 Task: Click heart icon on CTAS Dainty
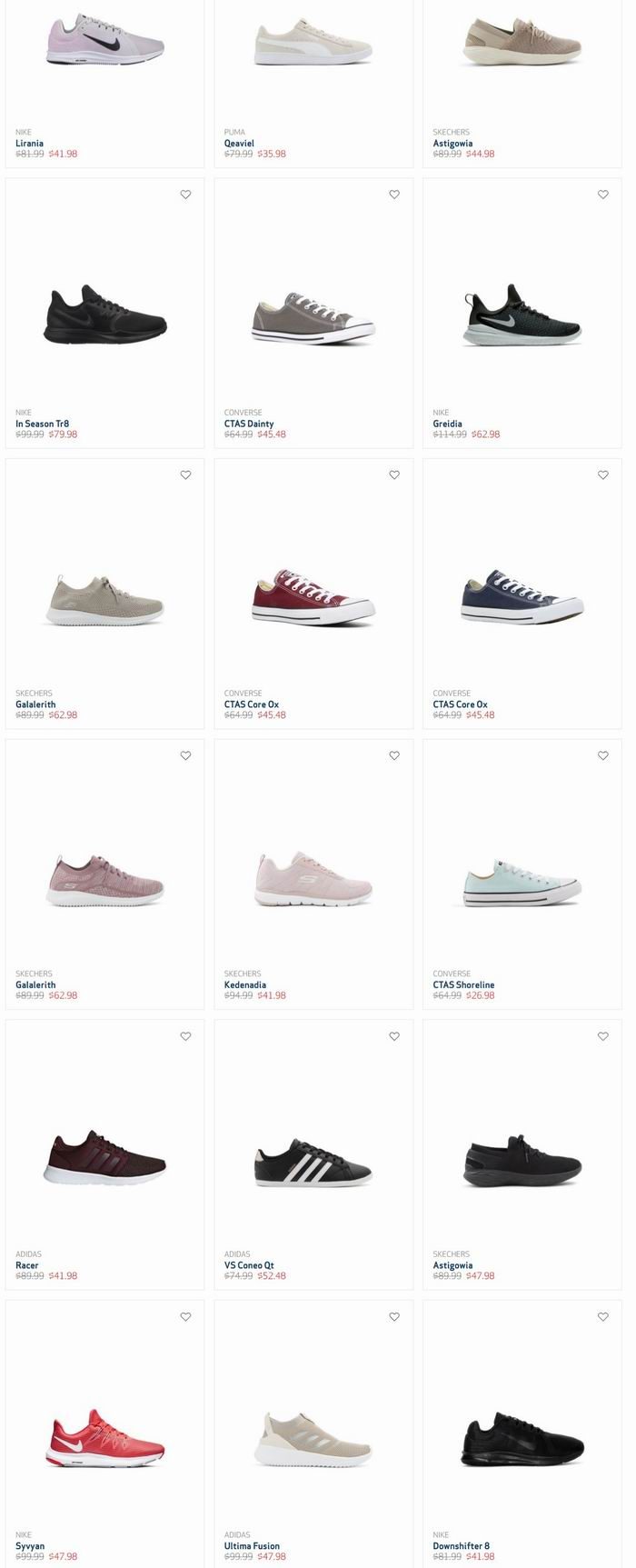click(394, 195)
